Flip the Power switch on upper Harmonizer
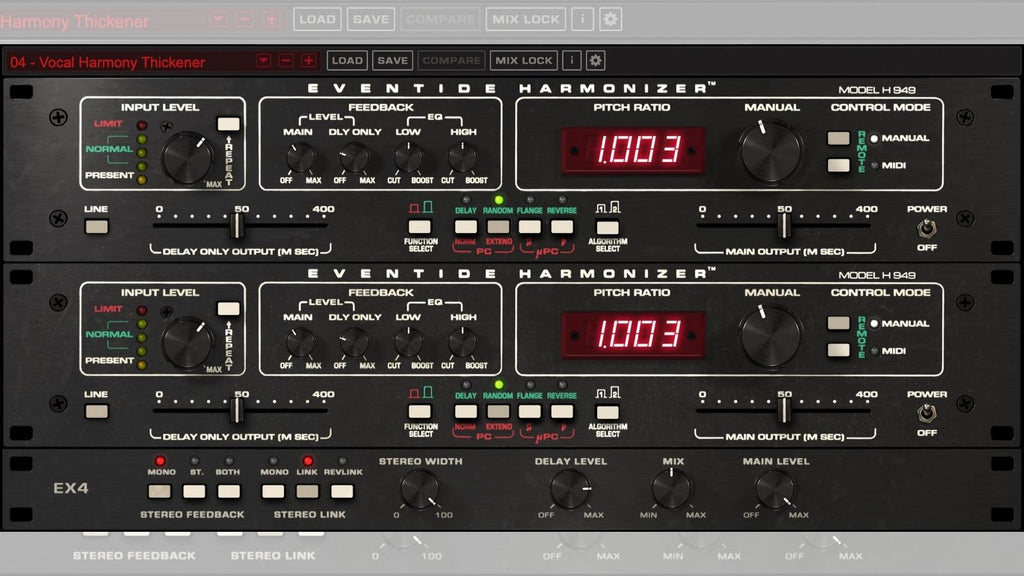 coord(927,228)
